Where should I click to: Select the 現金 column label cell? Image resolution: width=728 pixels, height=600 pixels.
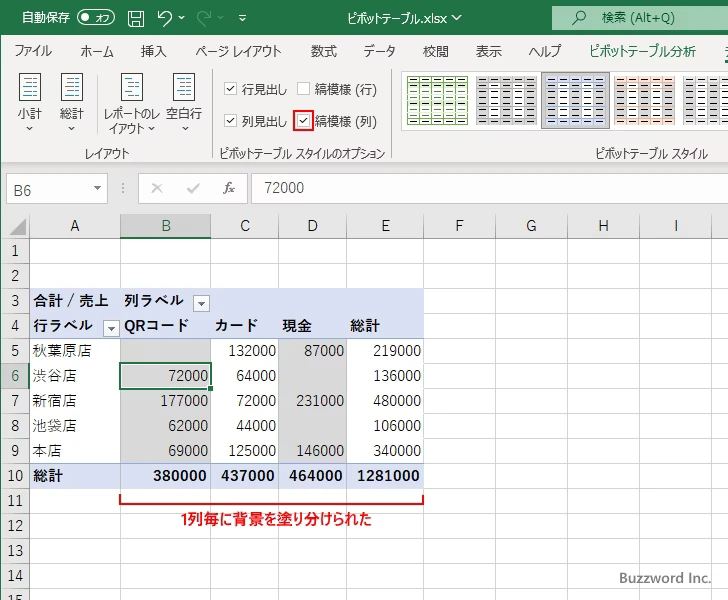click(313, 326)
